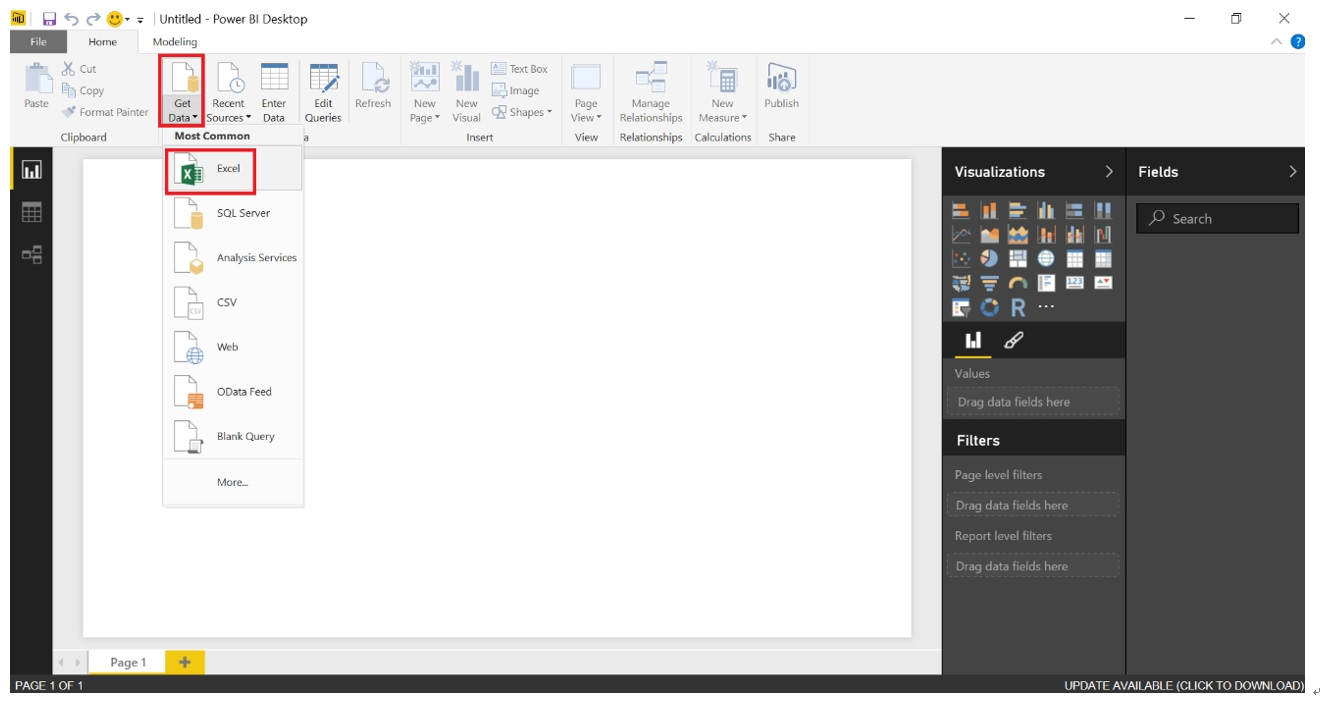Open the Format paintbrush pane
This screenshot has width=1321, height=703.
(x=1013, y=340)
